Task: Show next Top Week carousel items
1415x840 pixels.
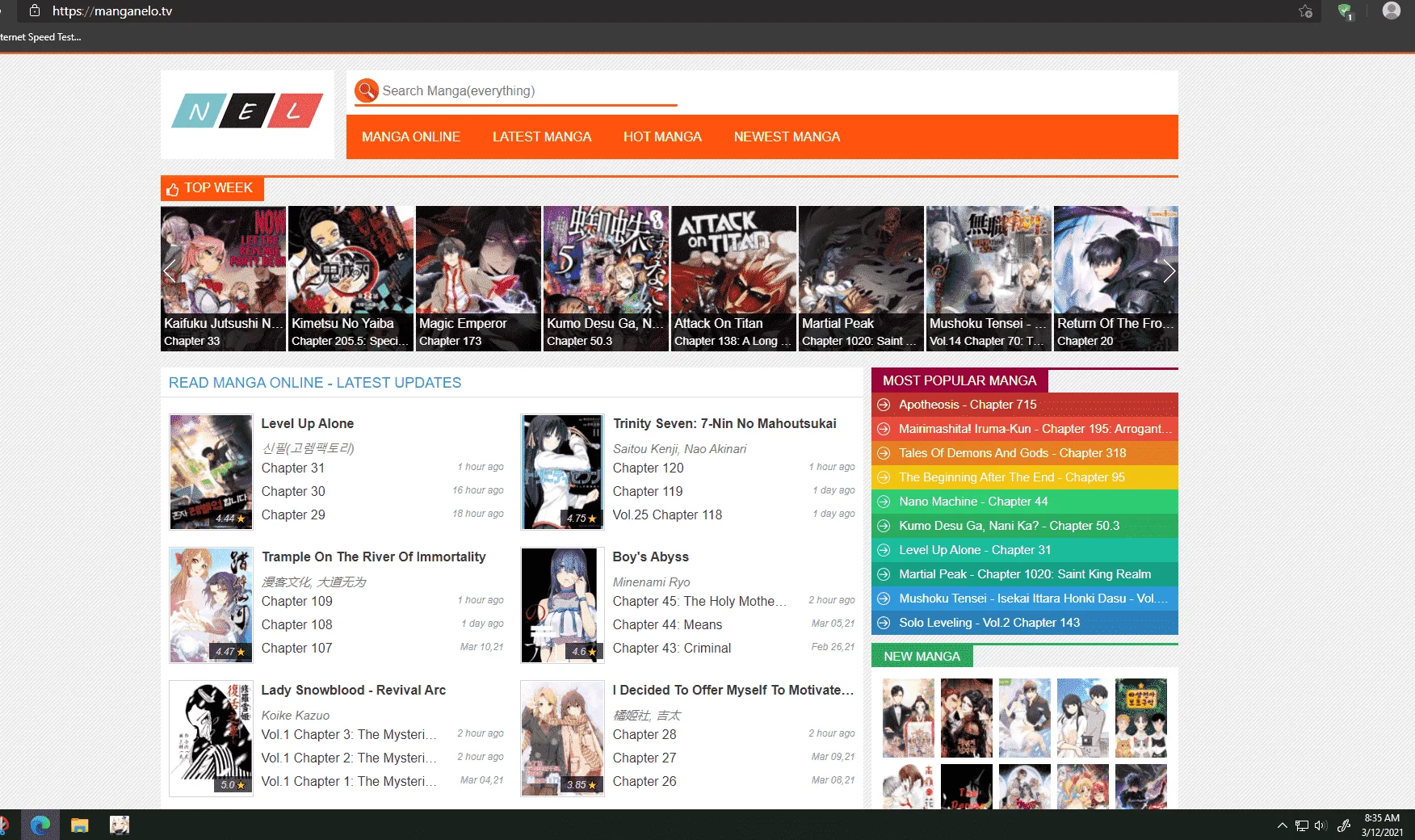Action: (1169, 271)
